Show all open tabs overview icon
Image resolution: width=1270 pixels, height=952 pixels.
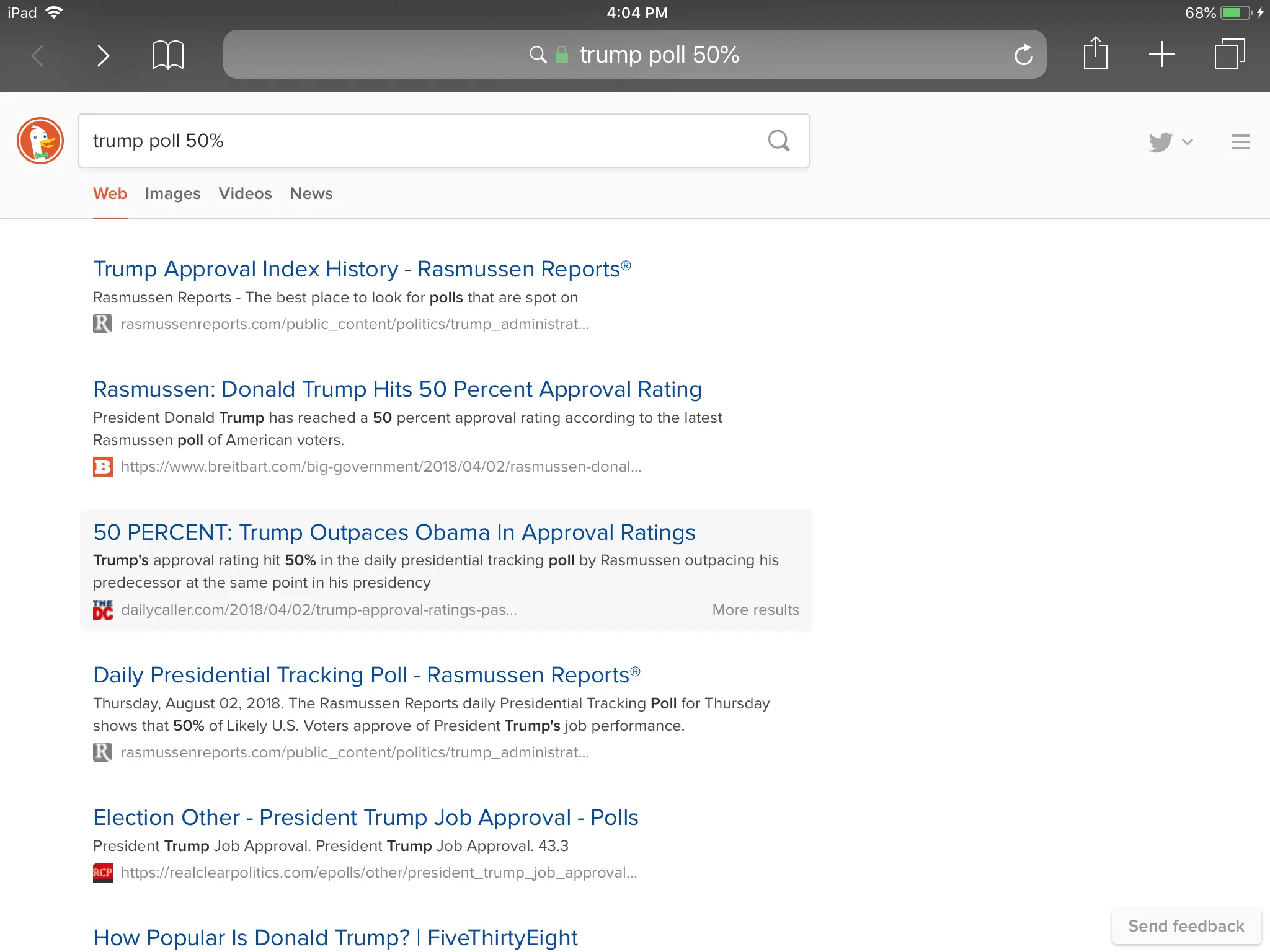point(1229,55)
